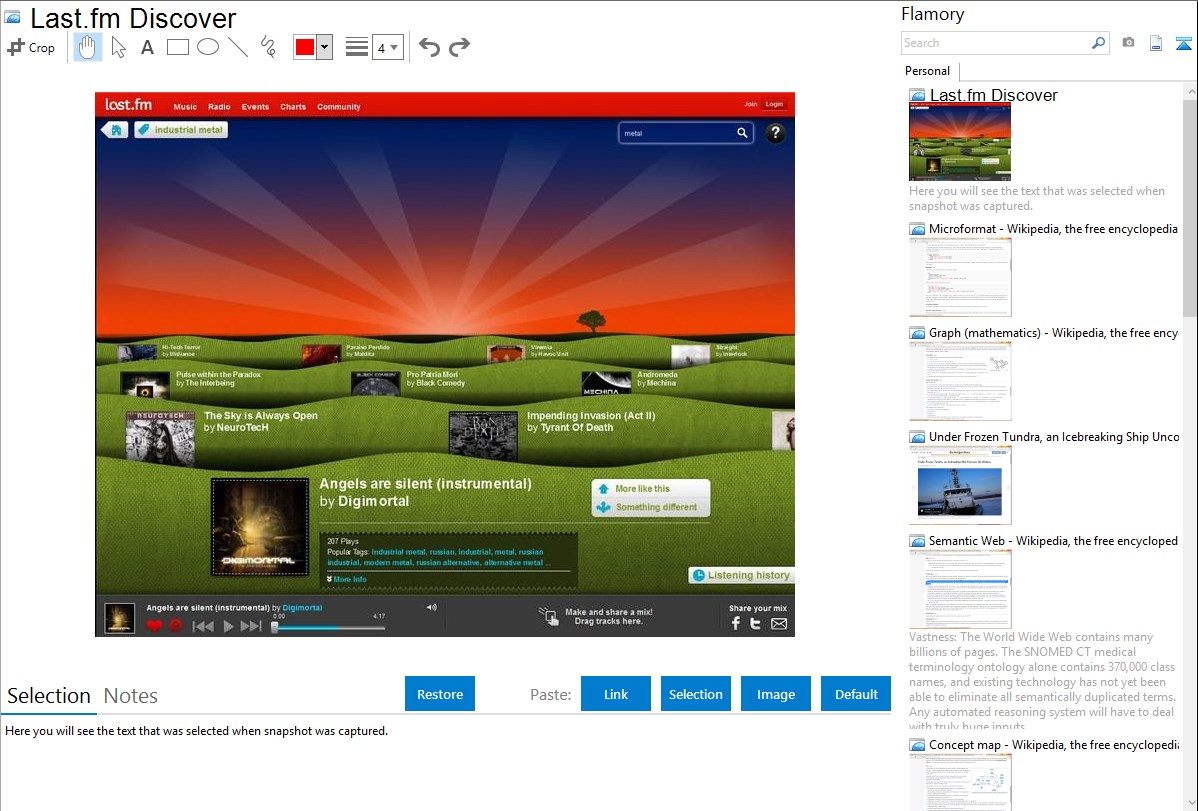Select the Crop tool
The height and width of the screenshot is (811, 1198).
[31, 47]
